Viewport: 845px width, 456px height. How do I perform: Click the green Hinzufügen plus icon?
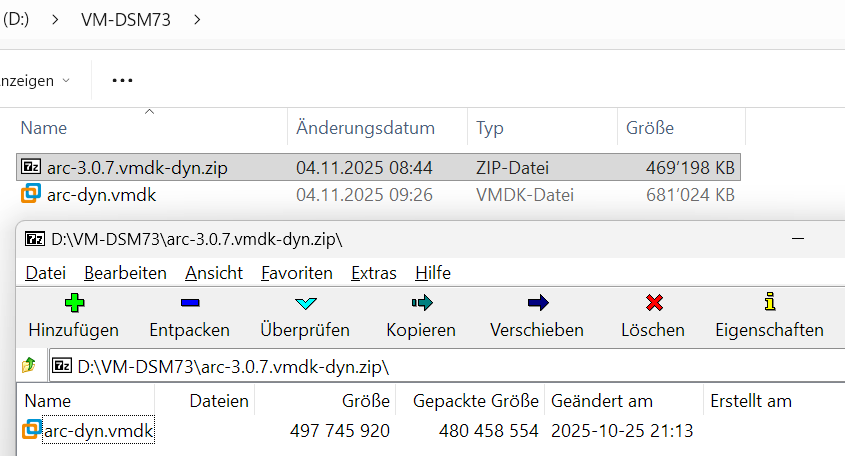(74, 303)
